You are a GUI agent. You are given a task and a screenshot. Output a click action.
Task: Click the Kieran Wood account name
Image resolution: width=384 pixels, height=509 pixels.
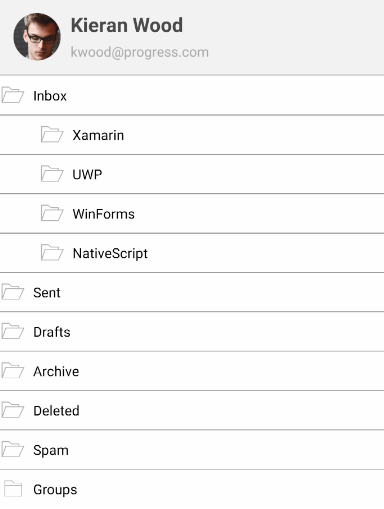click(x=127, y=25)
